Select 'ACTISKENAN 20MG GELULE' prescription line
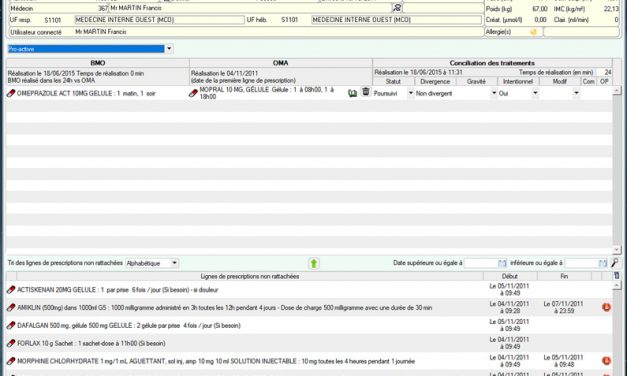Screen dimensions: 627x376 [118, 290]
